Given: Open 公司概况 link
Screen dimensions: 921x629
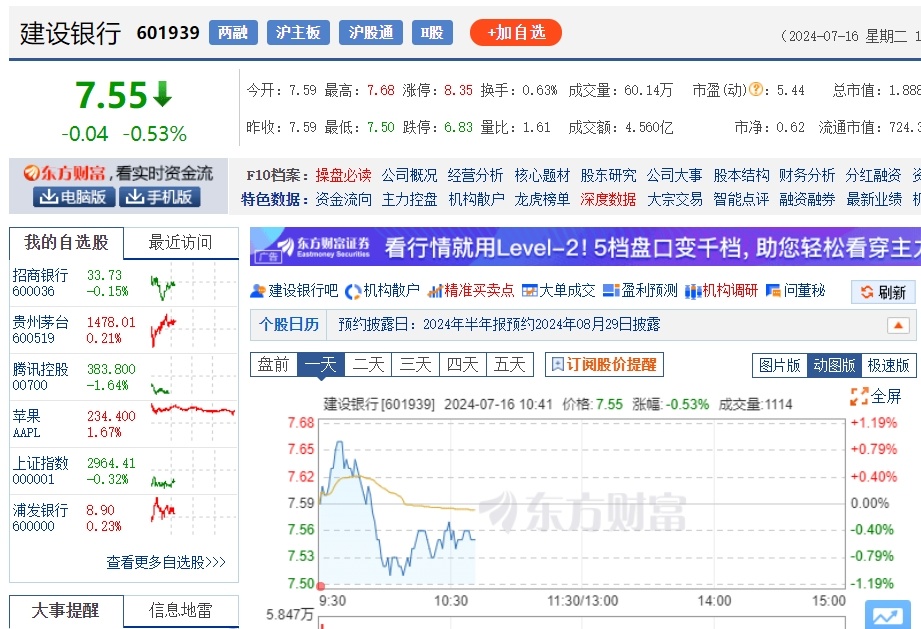Looking at the screenshot, I should tap(409, 175).
